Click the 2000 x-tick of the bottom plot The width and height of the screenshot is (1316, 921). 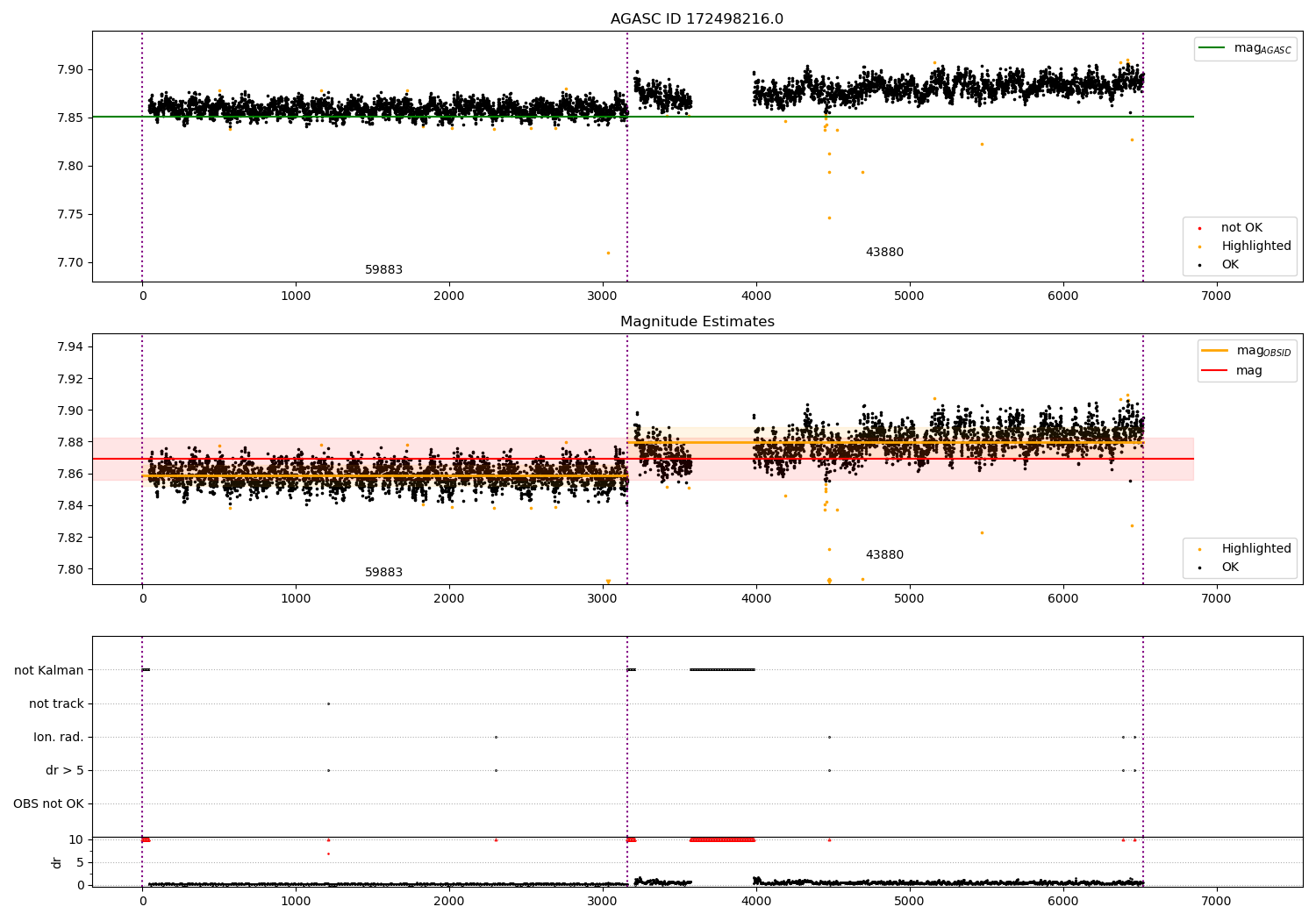tap(449, 902)
